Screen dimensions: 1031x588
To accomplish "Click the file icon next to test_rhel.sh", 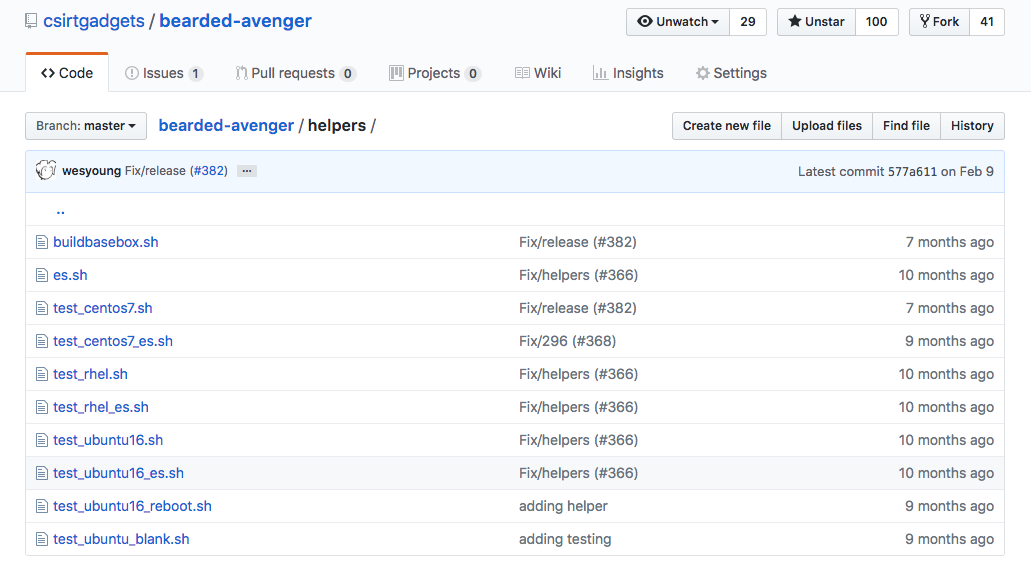I will pos(41,374).
